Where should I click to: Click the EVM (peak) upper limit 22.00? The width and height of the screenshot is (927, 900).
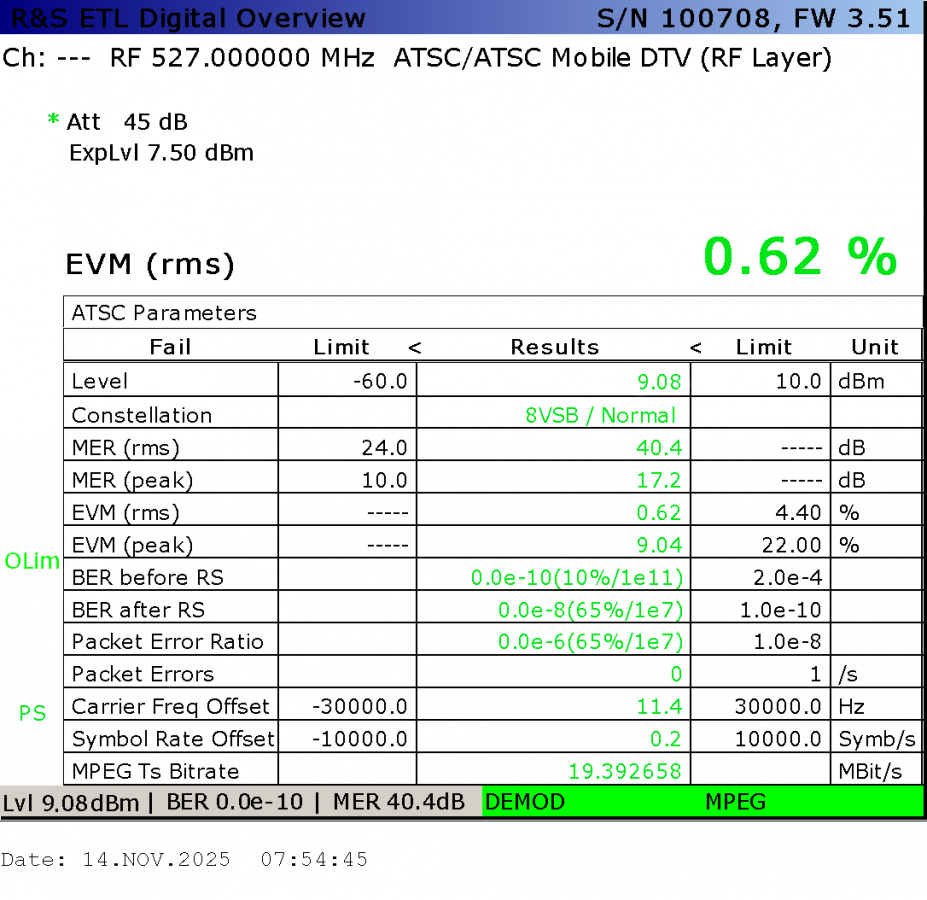(x=793, y=545)
